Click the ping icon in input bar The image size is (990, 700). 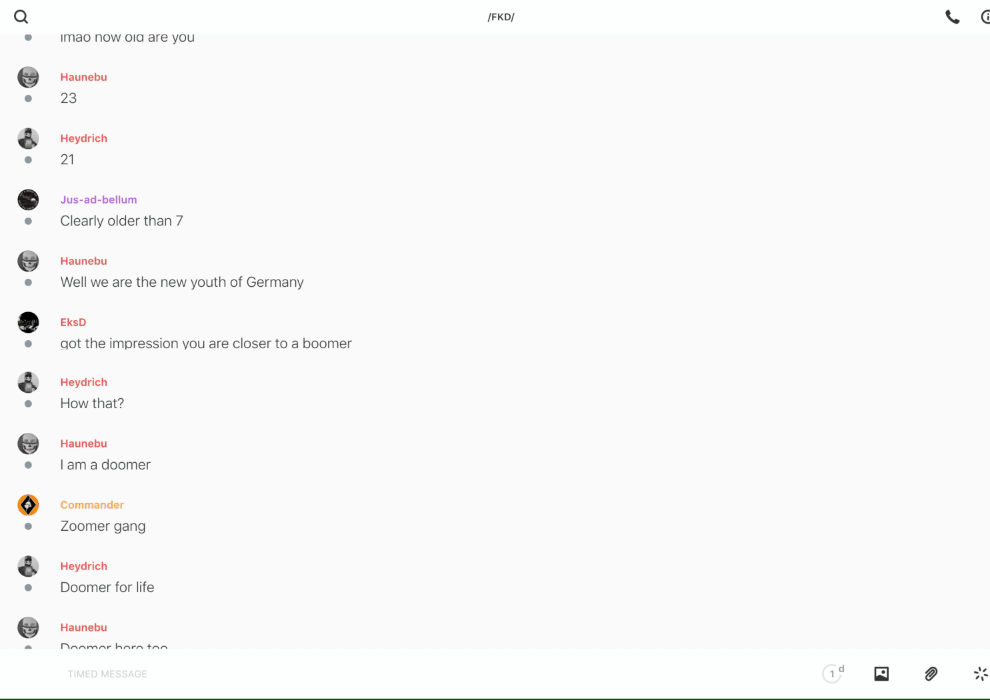point(981,673)
